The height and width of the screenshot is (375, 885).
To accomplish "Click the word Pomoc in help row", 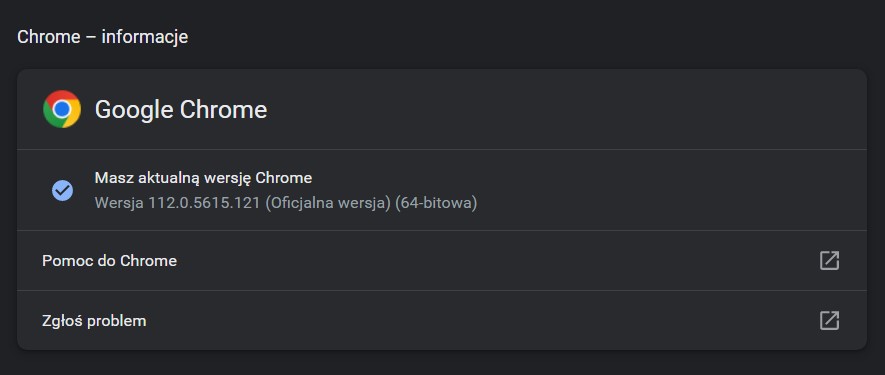I will pos(64,261).
